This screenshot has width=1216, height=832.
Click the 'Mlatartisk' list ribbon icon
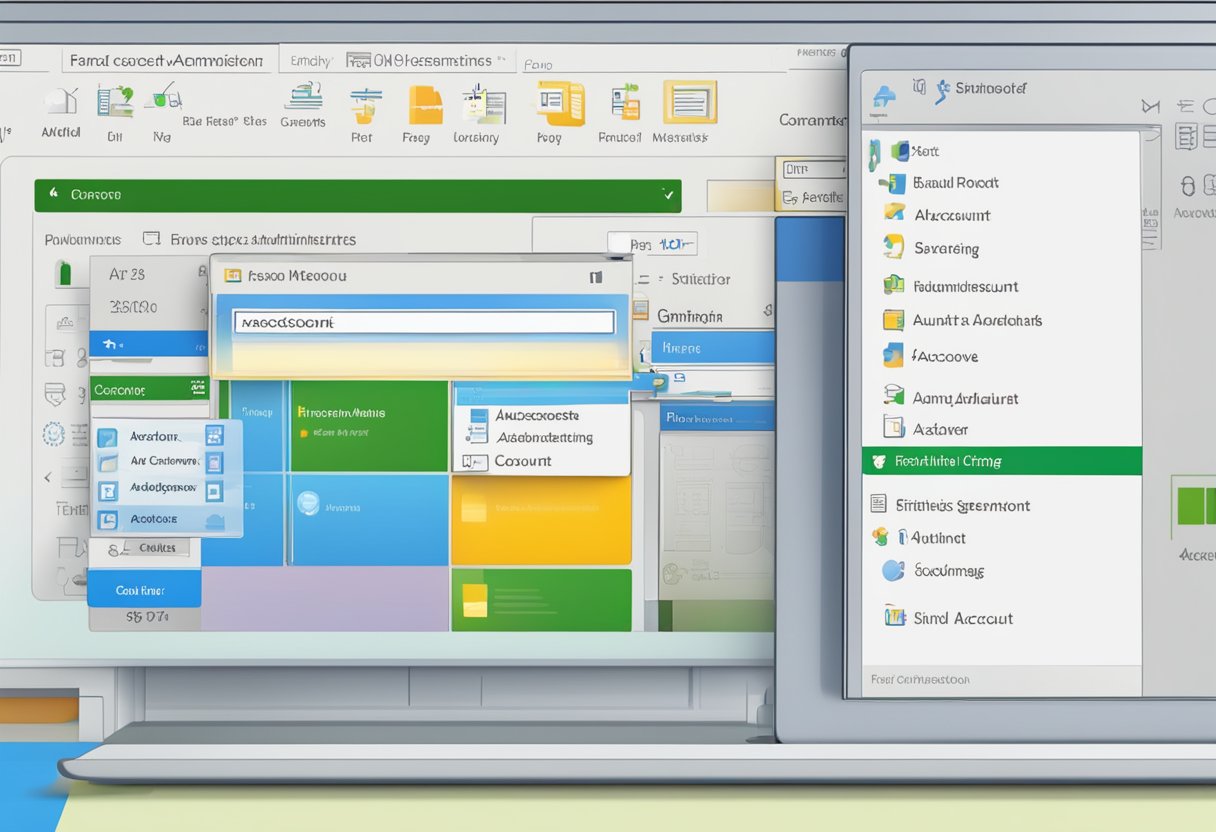[689, 103]
